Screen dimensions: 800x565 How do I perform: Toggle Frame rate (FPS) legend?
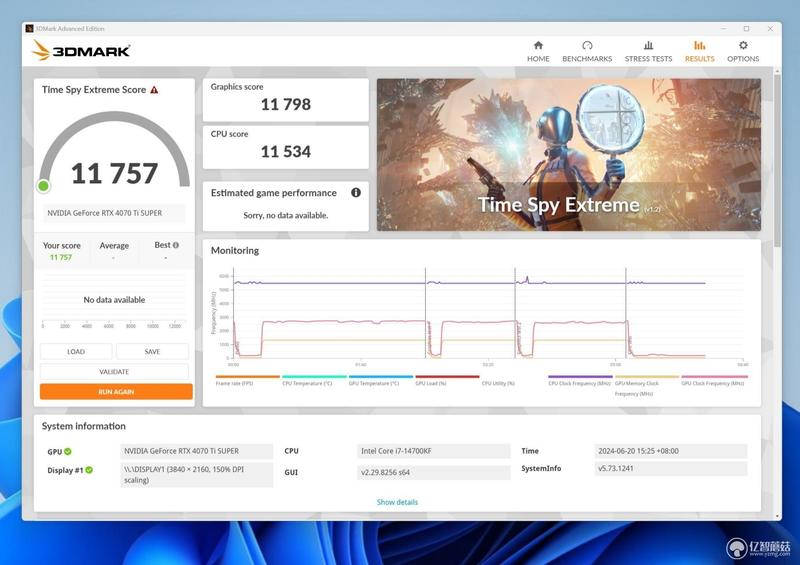pyautogui.click(x=247, y=380)
